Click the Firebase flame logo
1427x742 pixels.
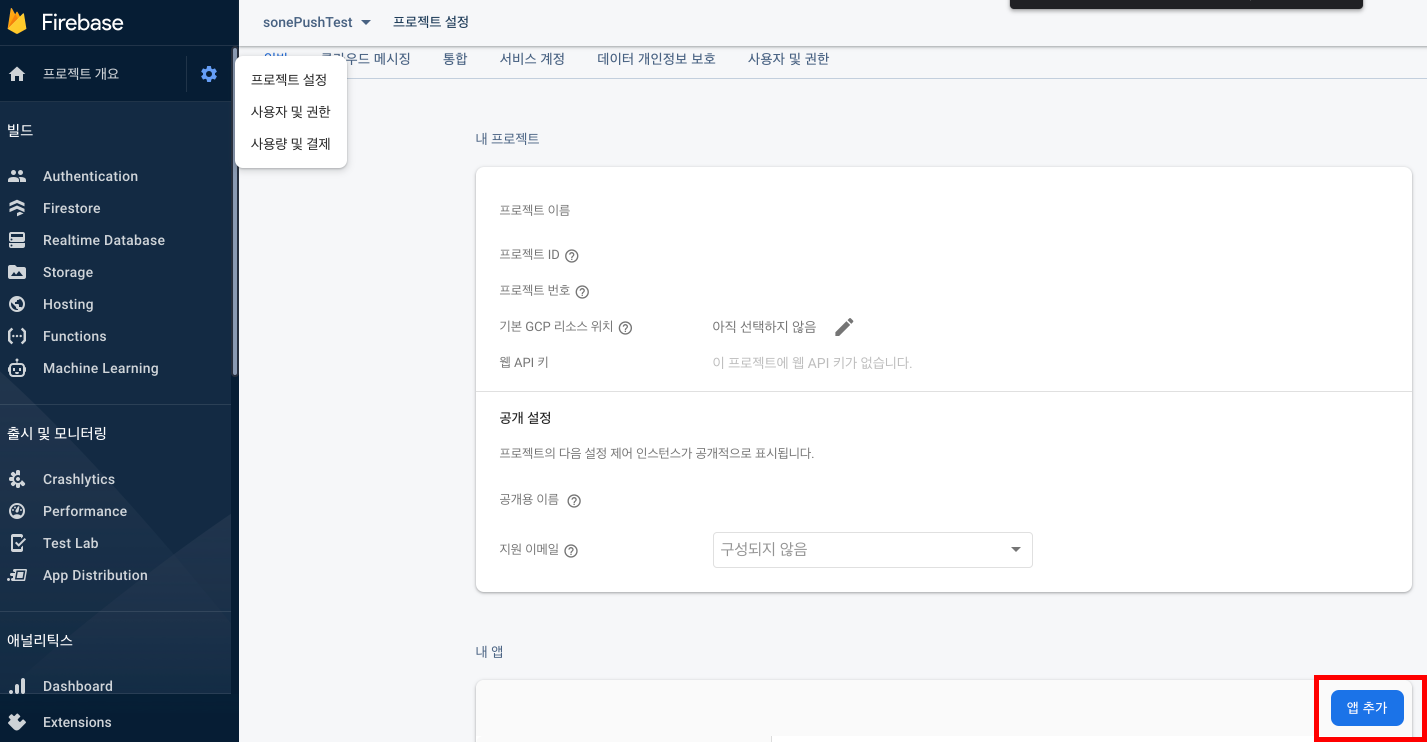point(18,22)
